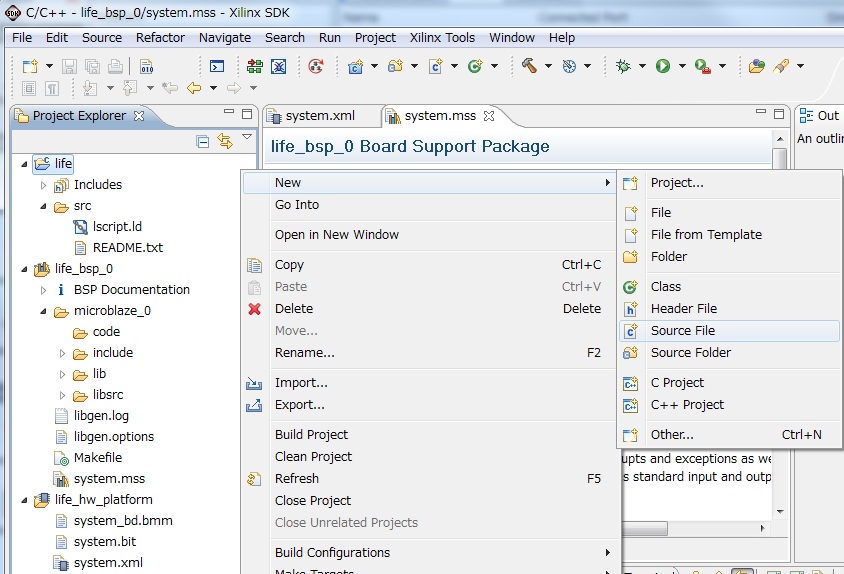Expand the BSP Documentation node
Screen dimensions: 844x574
click(x=44, y=290)
